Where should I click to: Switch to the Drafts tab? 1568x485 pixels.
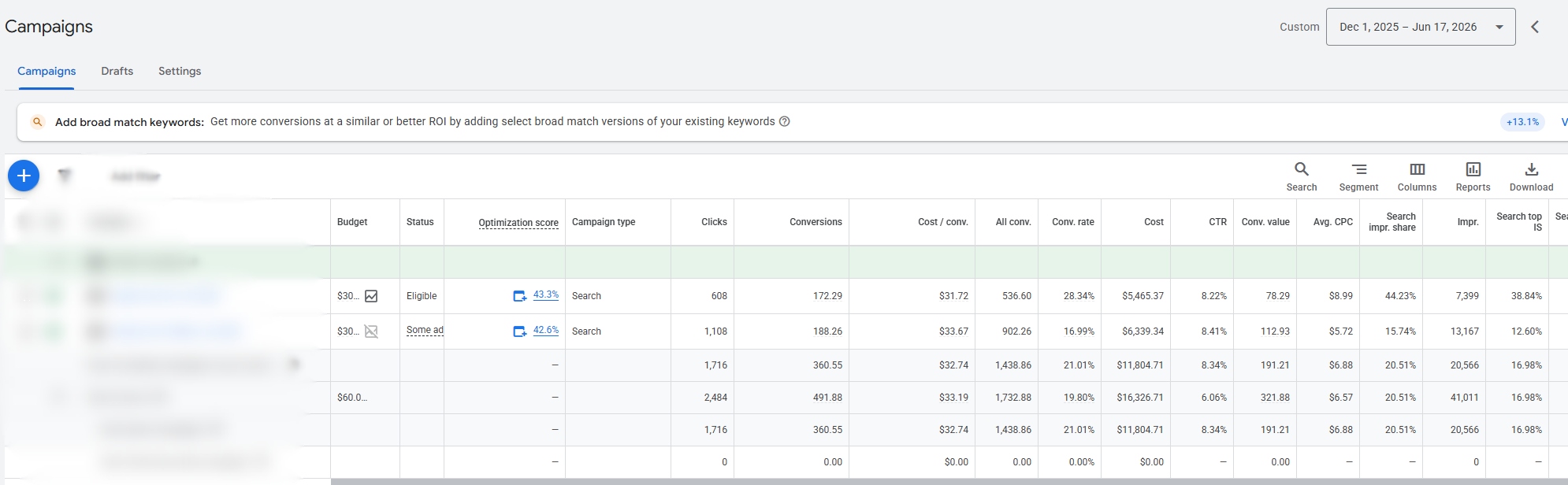(x=117, y=71)
